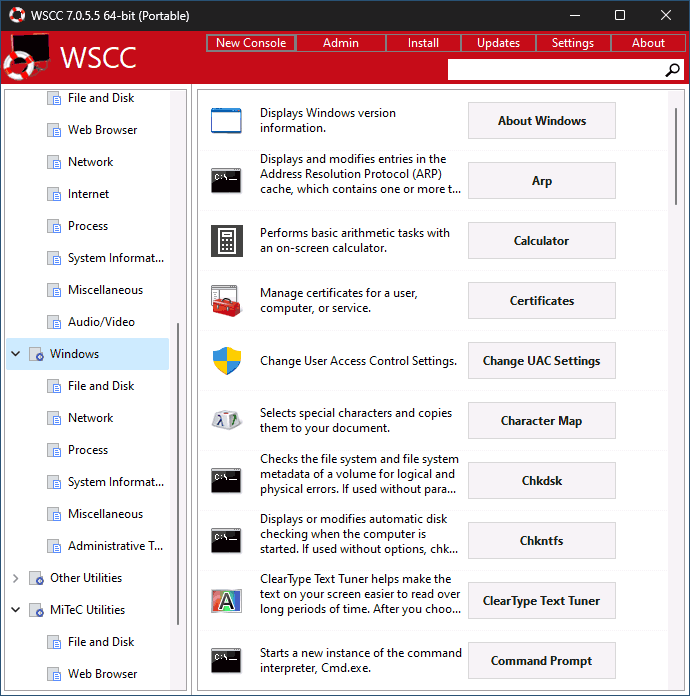Launch Calculator
This screenshot has height=696, width=690.
click(542, 241)
